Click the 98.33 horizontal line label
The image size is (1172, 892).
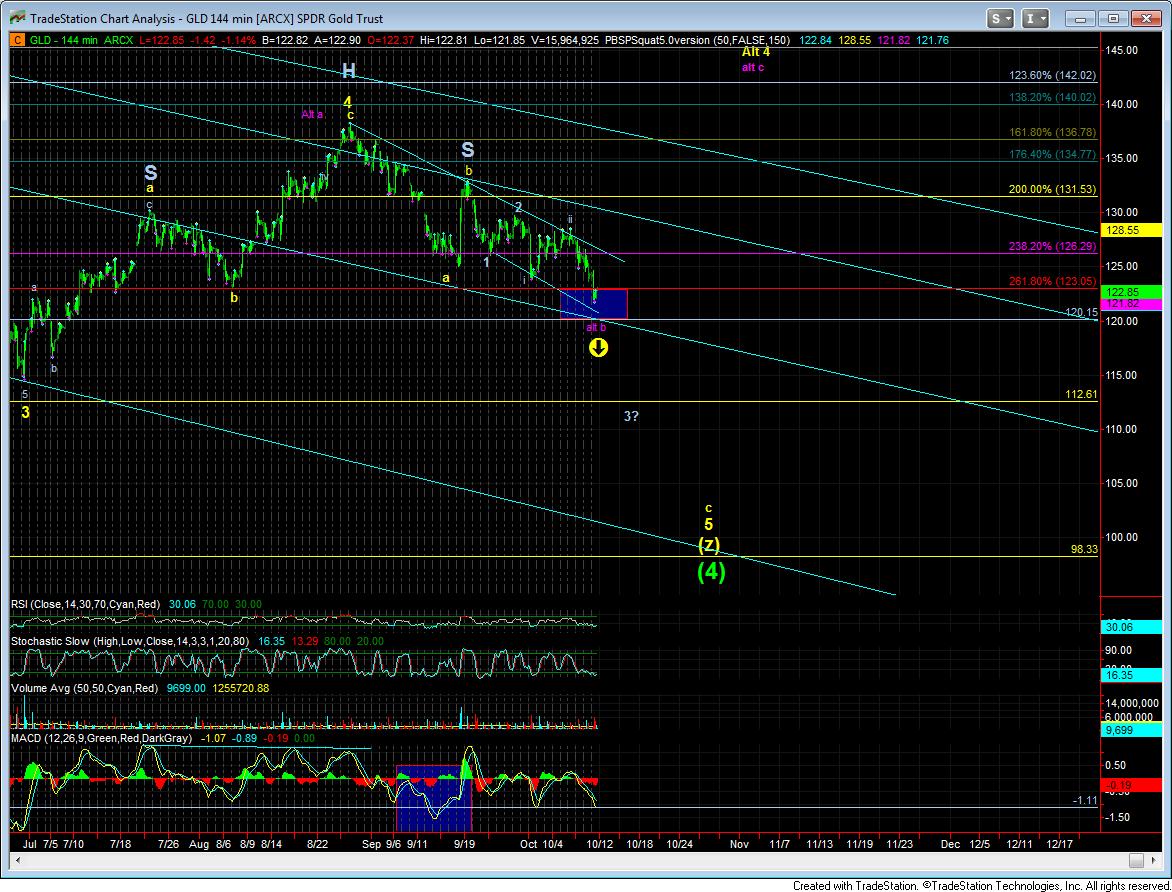[1084, 549]
